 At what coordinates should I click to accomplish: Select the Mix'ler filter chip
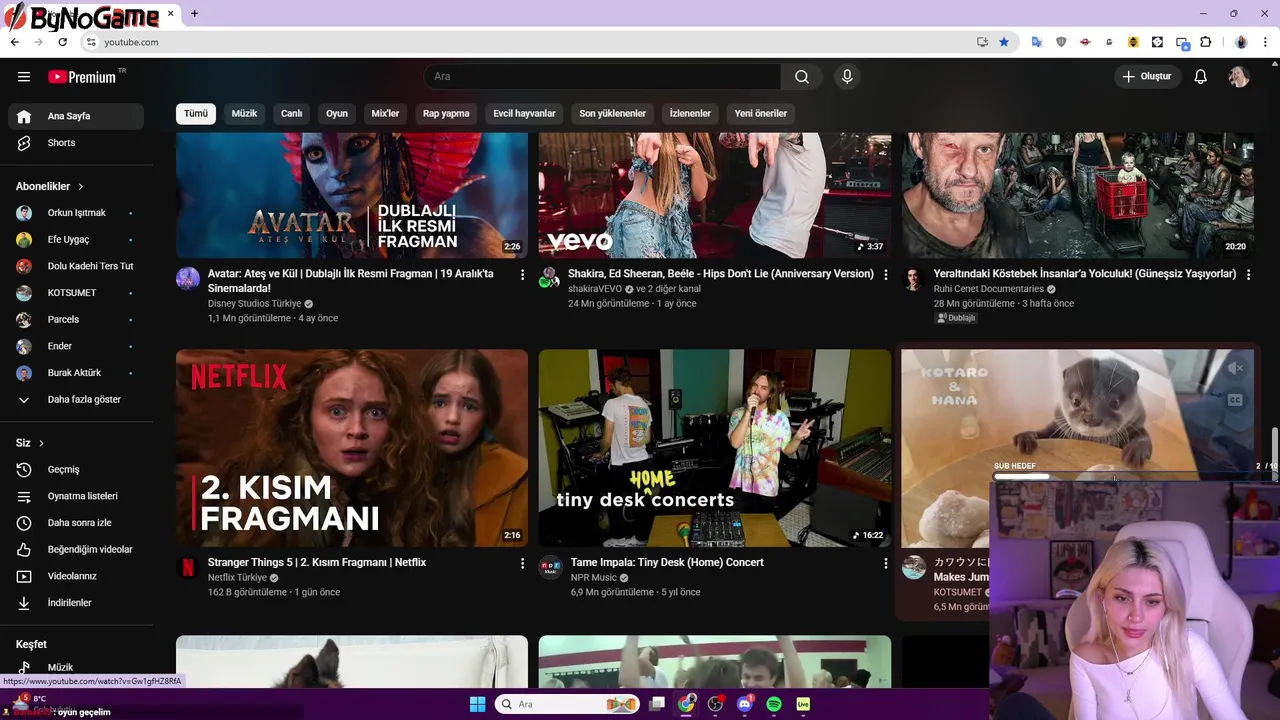[385, 113]
